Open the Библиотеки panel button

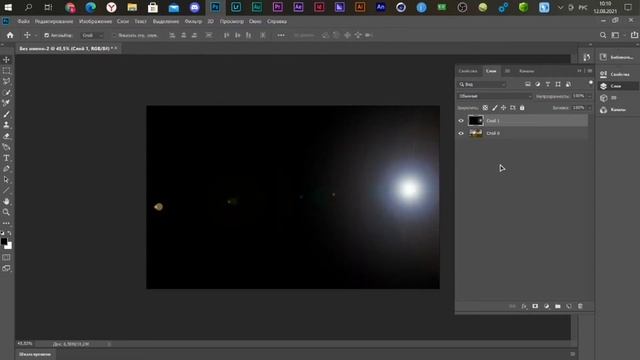pyautogui.click(x=618, y=58)
